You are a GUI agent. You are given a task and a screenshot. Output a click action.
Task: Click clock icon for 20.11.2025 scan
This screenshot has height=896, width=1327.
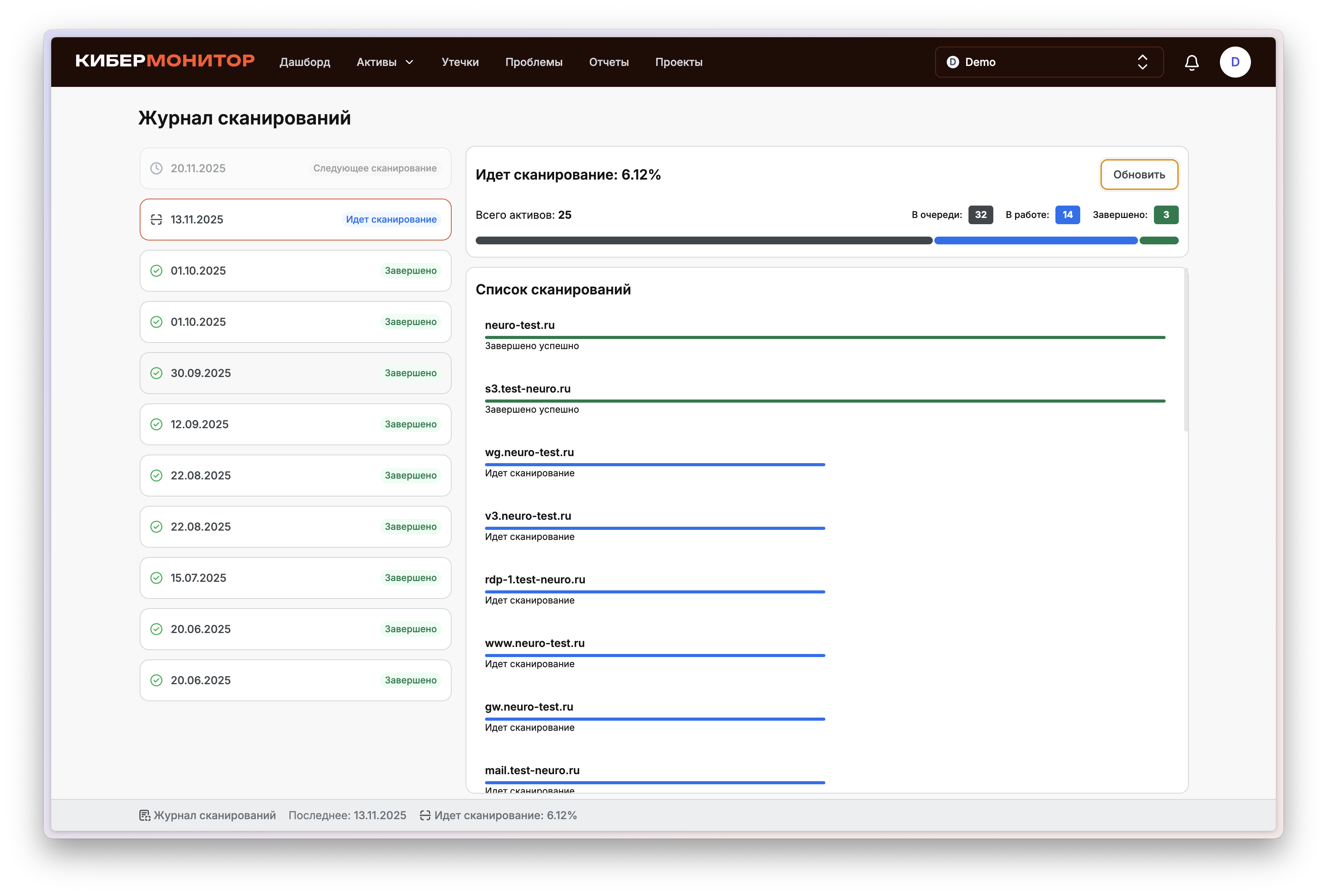[x=156, y=168]
